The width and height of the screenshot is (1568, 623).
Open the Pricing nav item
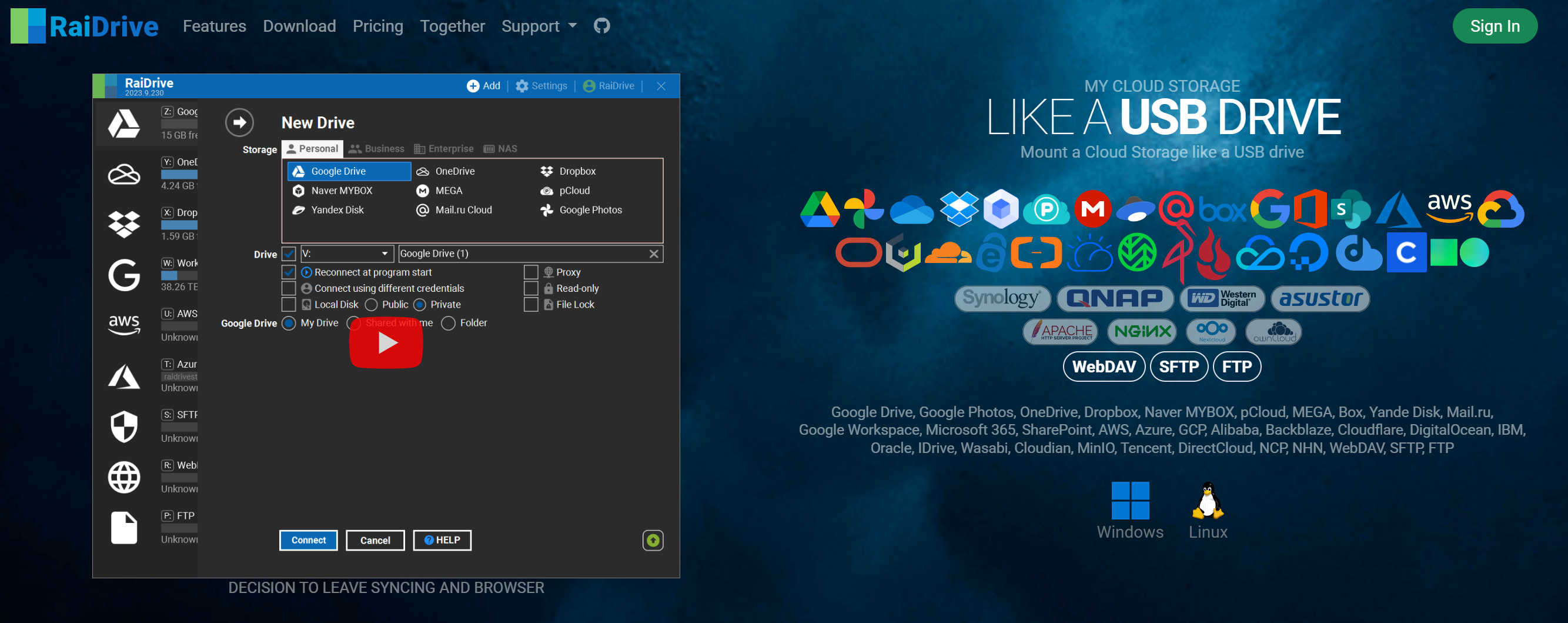tap(378, 25)
